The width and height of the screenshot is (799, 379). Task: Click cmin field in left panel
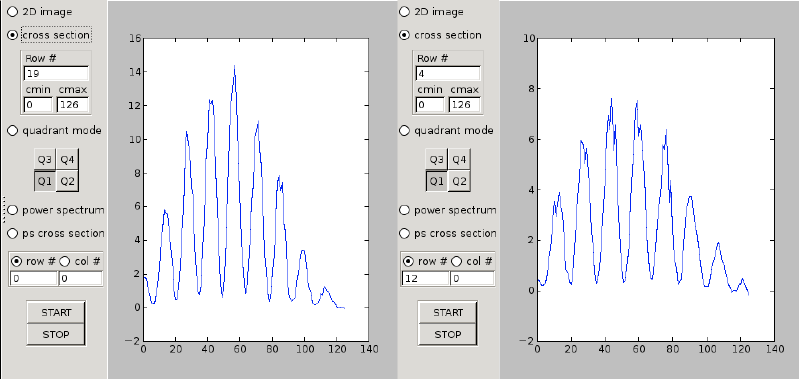point(38,105)
